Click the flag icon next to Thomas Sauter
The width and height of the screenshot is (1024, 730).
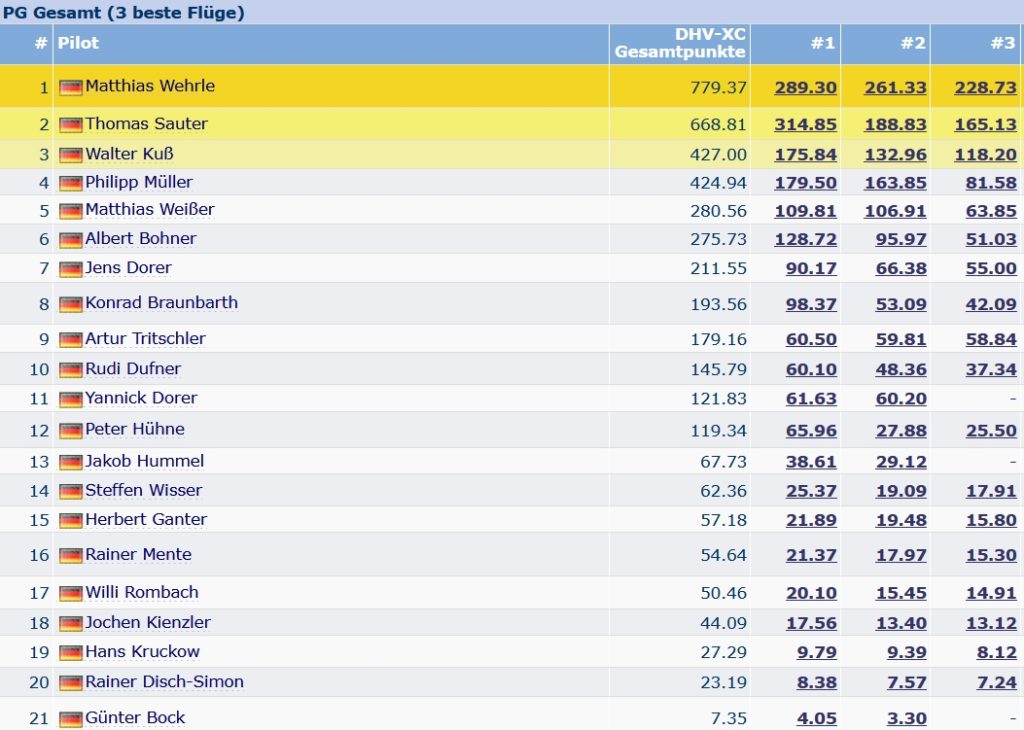(x=71, y=124)
